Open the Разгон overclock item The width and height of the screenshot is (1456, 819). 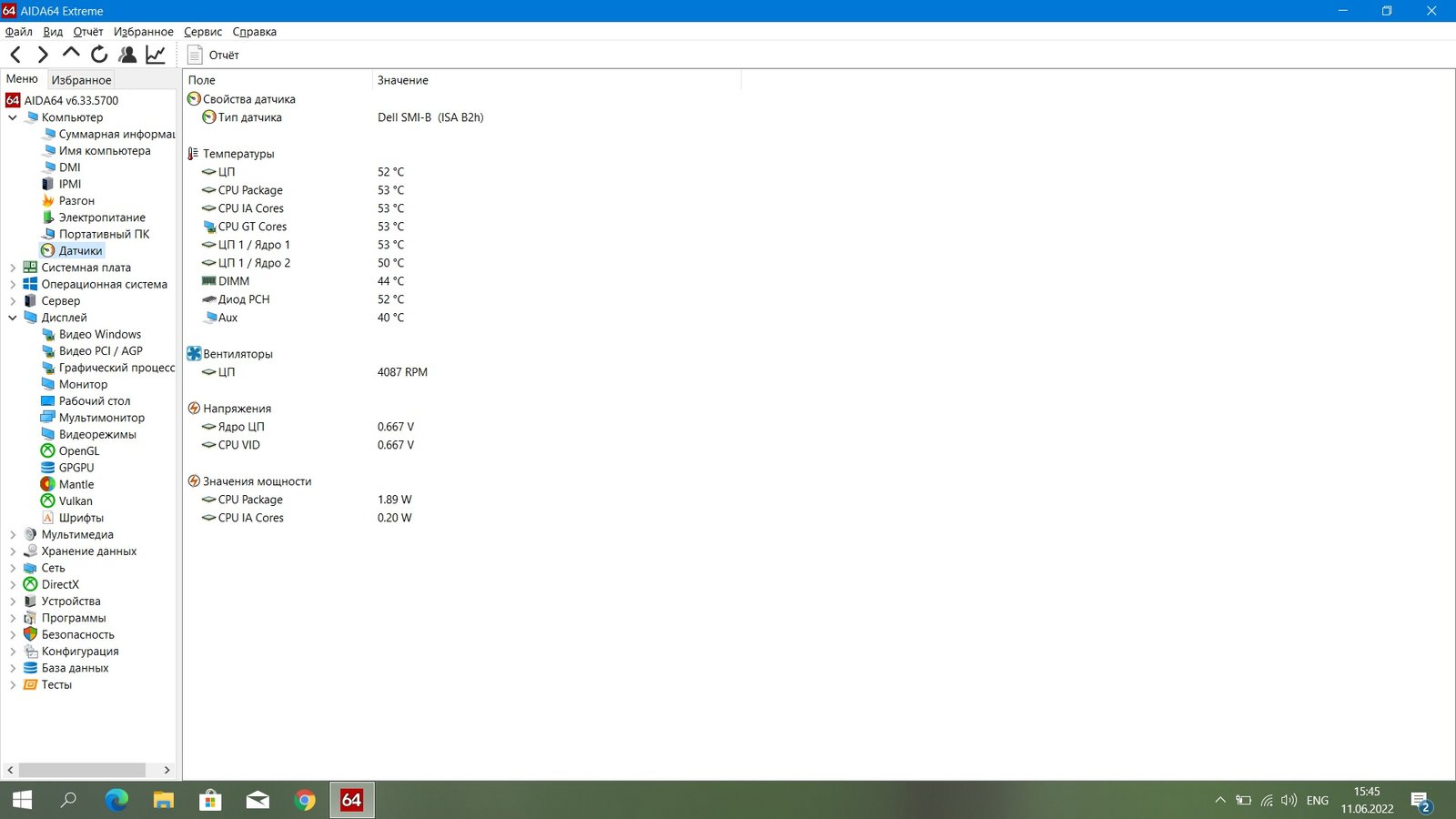coord(76,201)
